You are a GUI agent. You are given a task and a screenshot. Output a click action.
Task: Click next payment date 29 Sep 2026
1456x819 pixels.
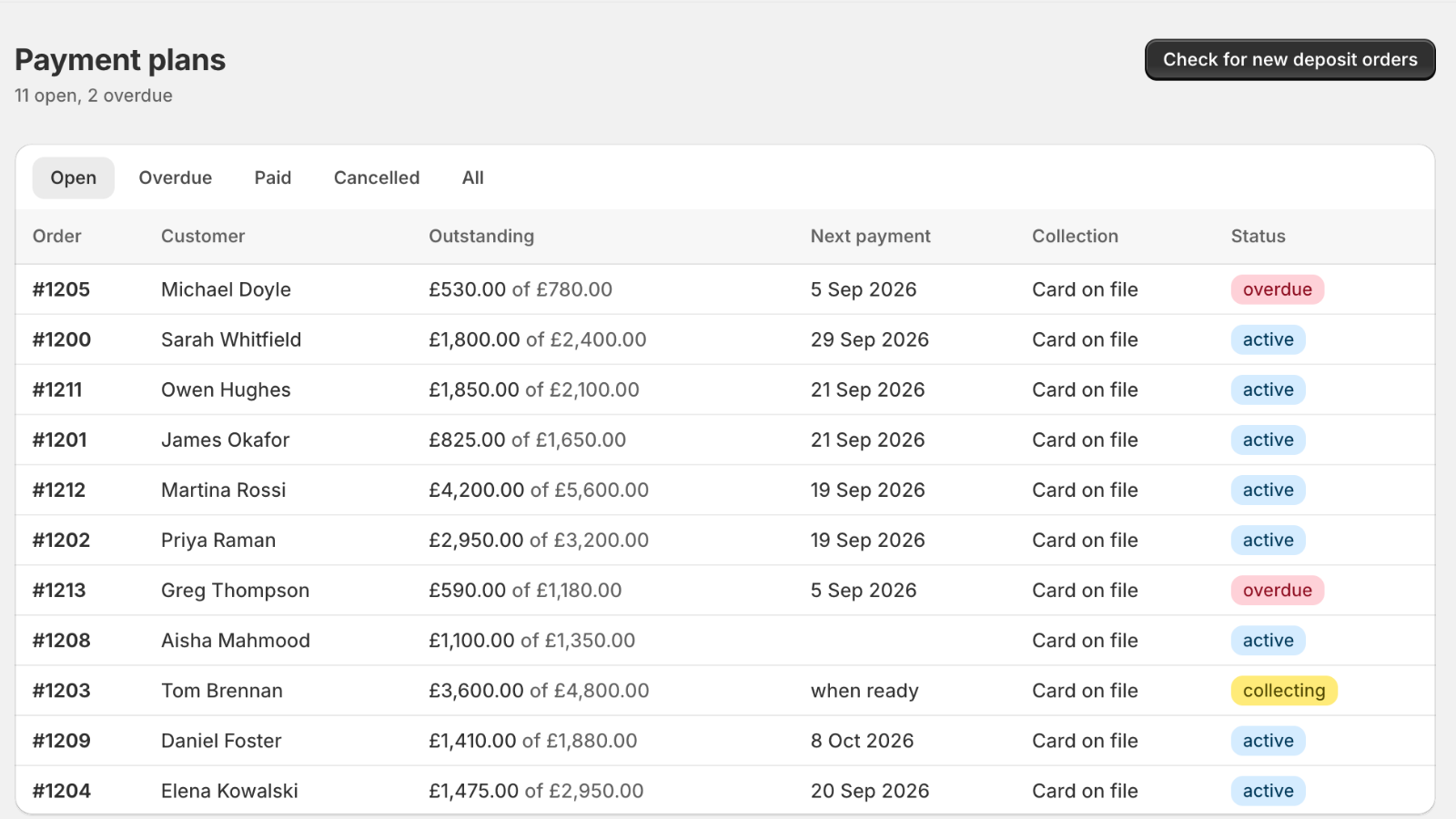(x=870, y=339)
